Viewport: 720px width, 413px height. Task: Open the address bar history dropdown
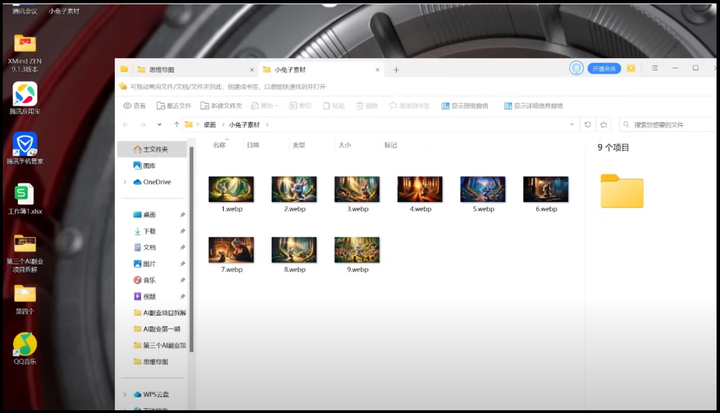[572, 124]
